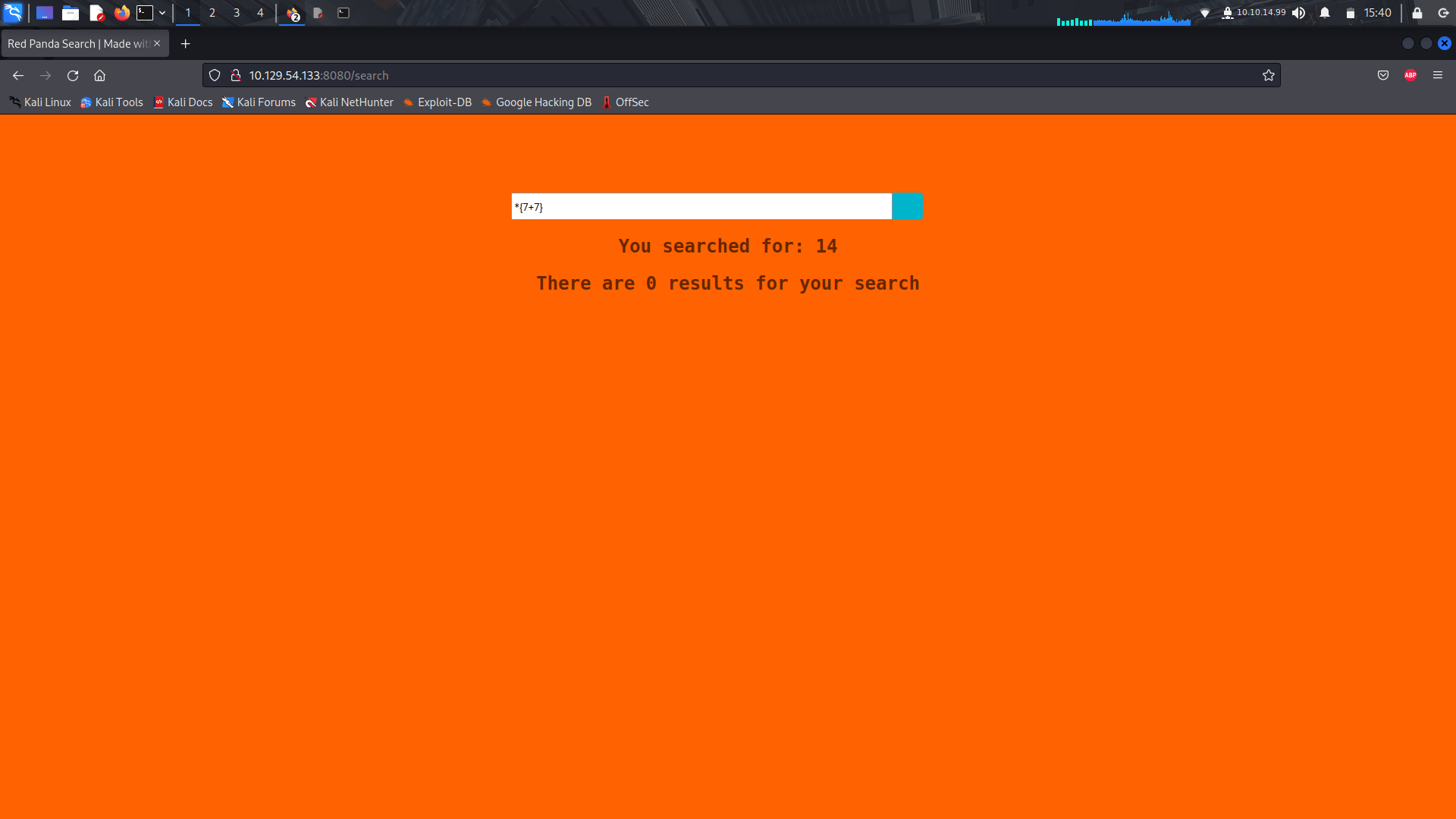Open the Firefox hamburger menu

[1438, 75]
